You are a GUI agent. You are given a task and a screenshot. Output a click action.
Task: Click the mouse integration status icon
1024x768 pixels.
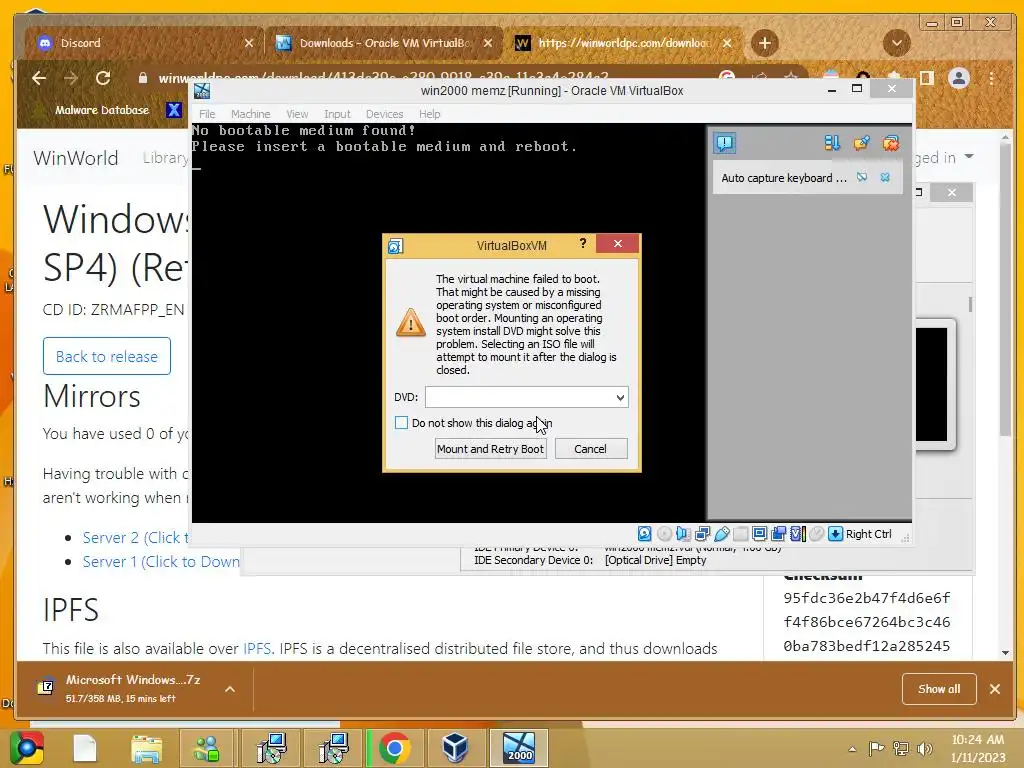(816, 534)
